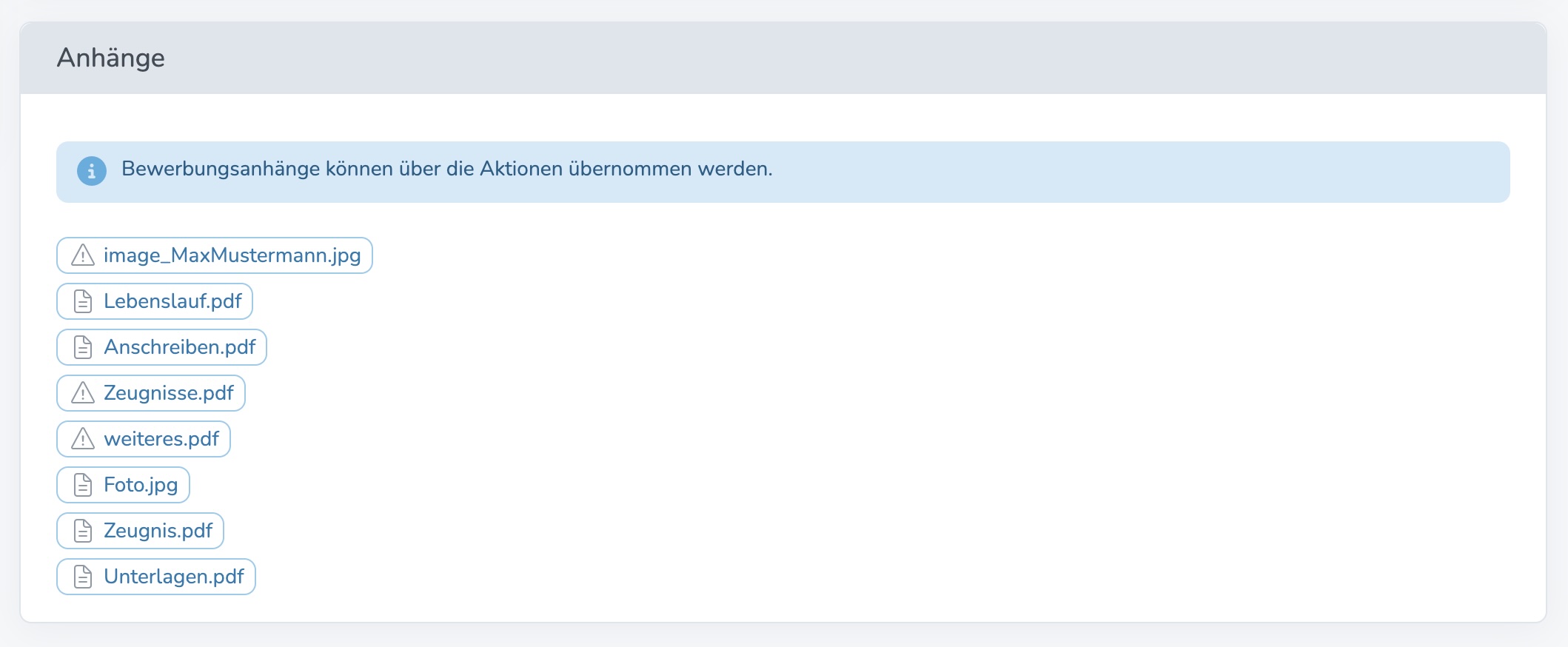Click the document icon beside Zeugnis.pdf
Viewport: 1568px width, 647px height.
tap(81, 531)
